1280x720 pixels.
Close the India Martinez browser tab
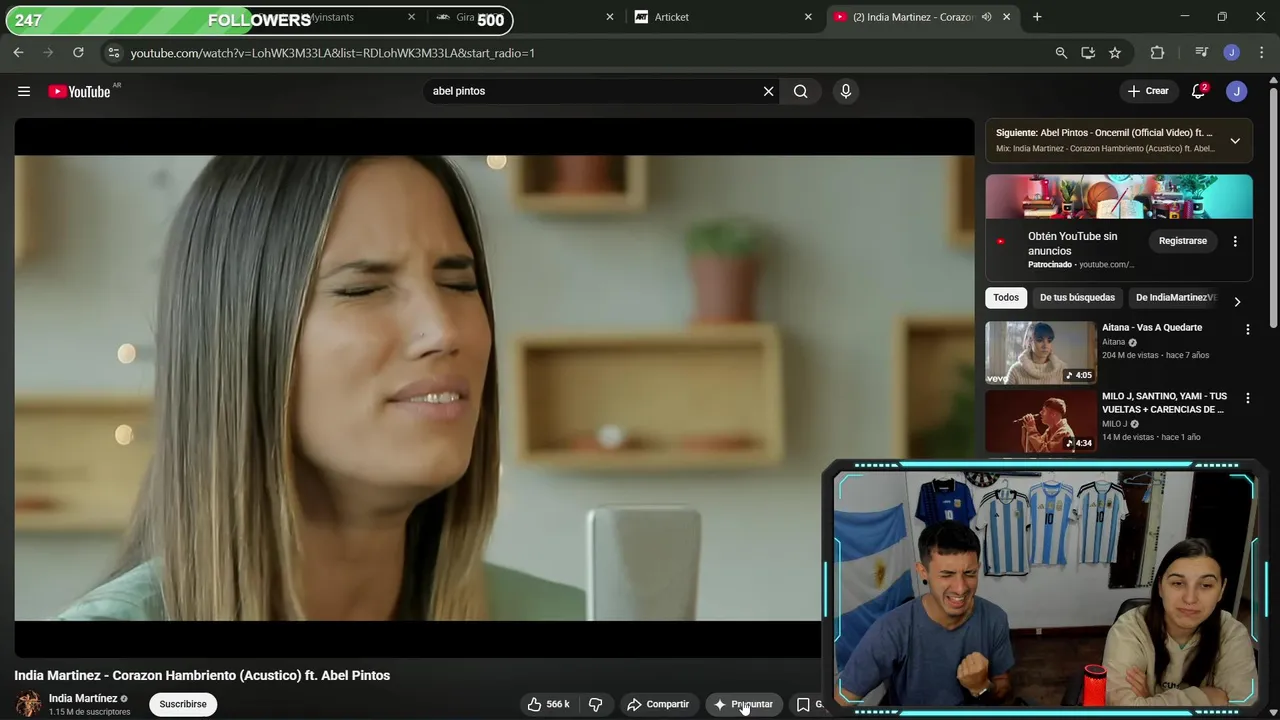pyautogui.click(x=1007, y=17)
